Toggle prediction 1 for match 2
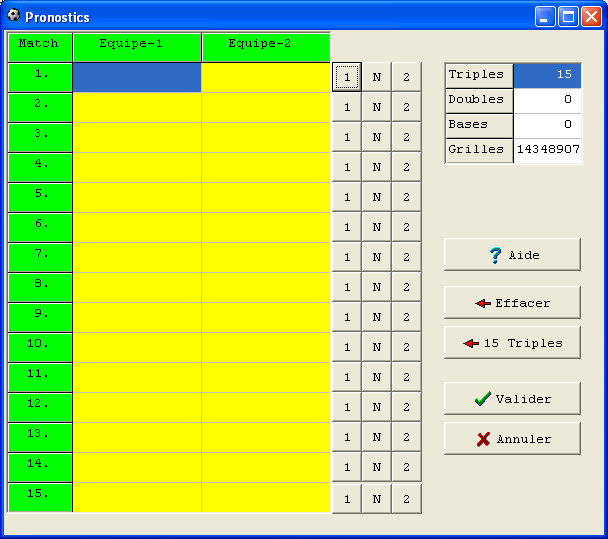608x539 pixels. tap(347, 107)
